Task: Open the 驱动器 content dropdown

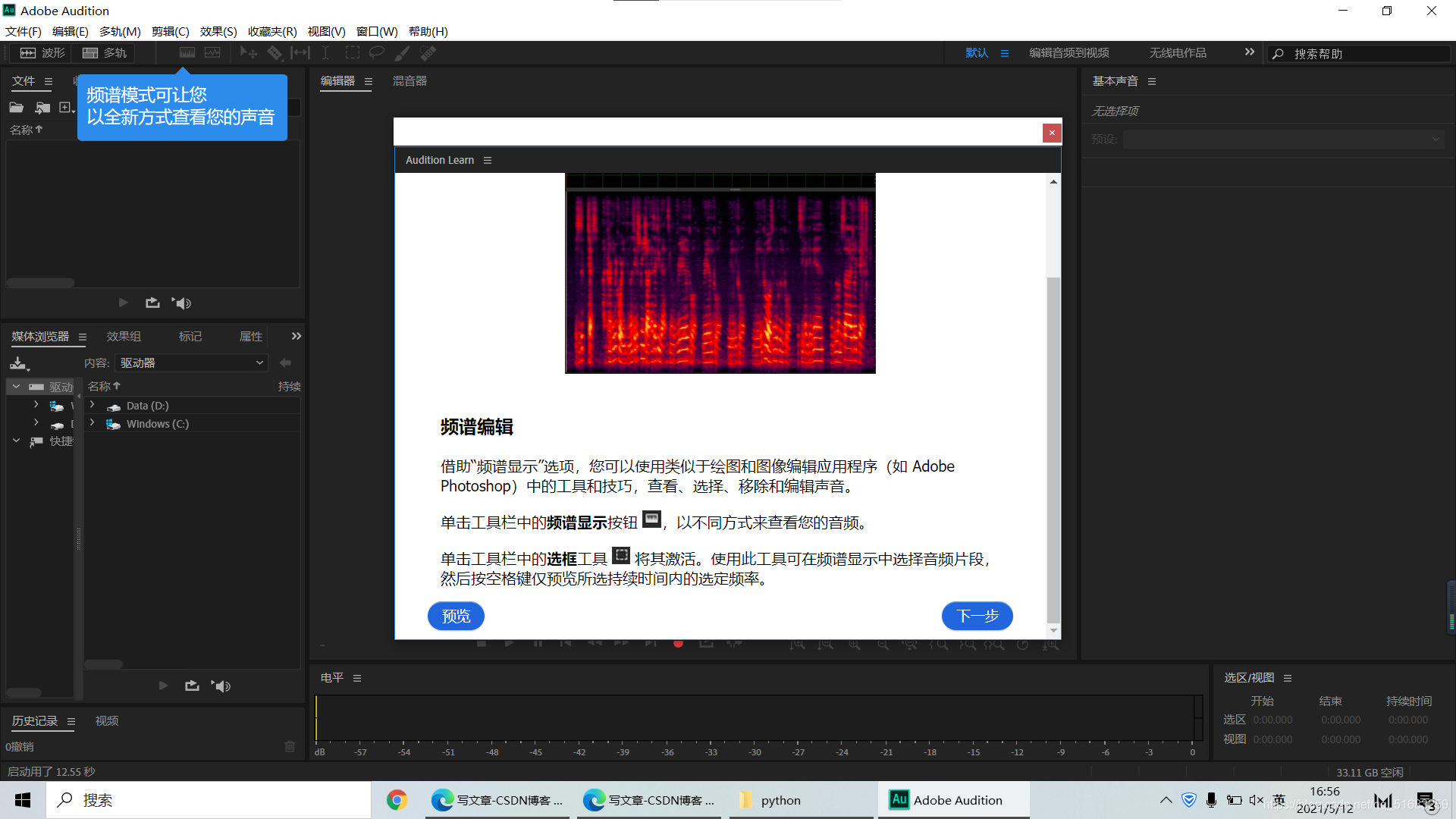Action: click(191, 363)
